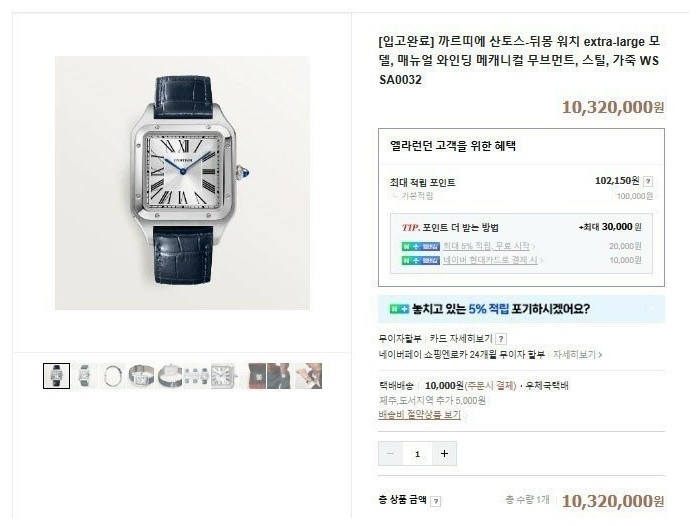The width and height of the screenshot is (700, 526).
Task: Open 네이버 현대카드로 결제 시 link
Action: point(492,260)
